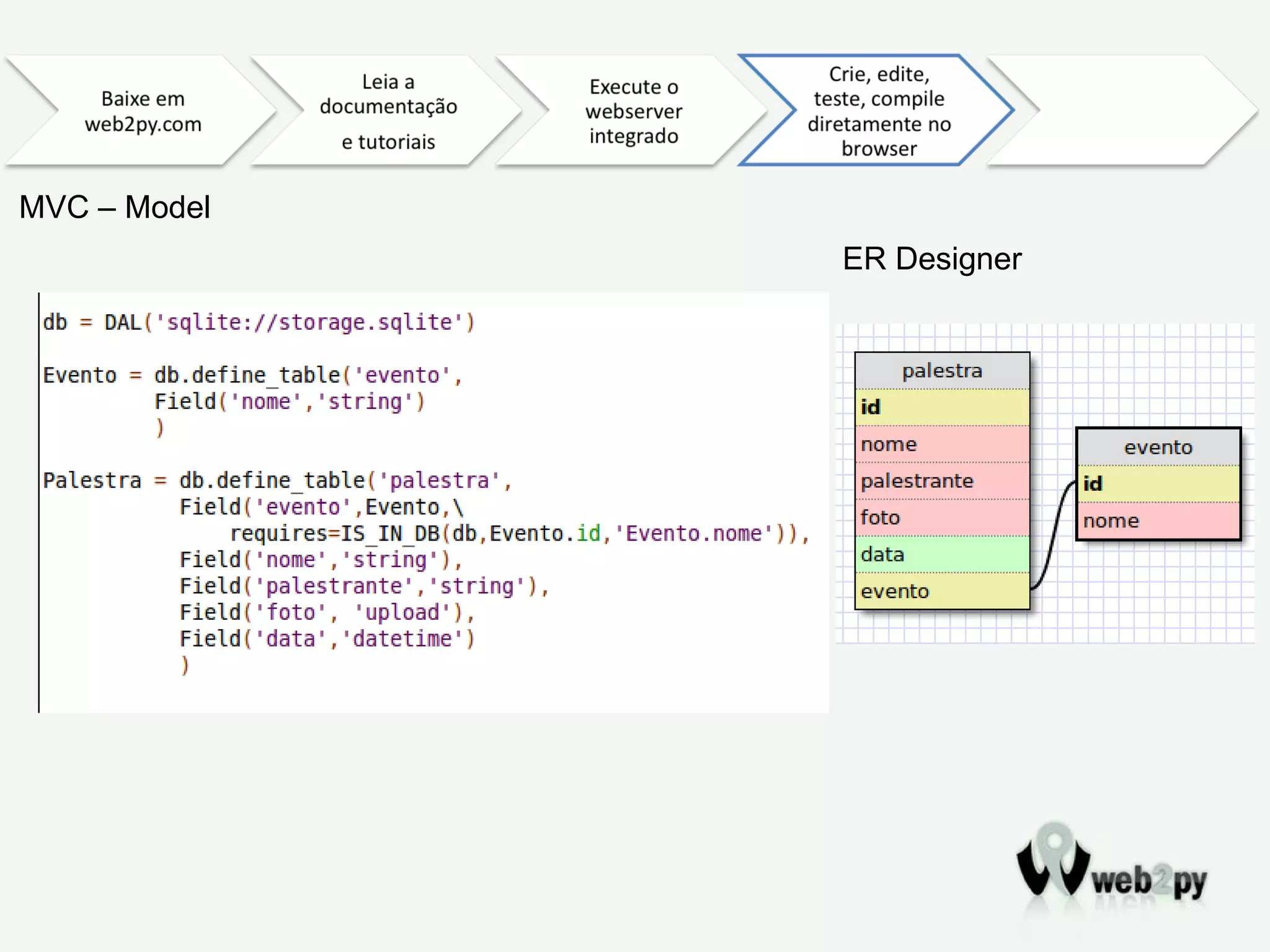Select the 'evento' table header
The image size is (1270, 952).
1158,447
